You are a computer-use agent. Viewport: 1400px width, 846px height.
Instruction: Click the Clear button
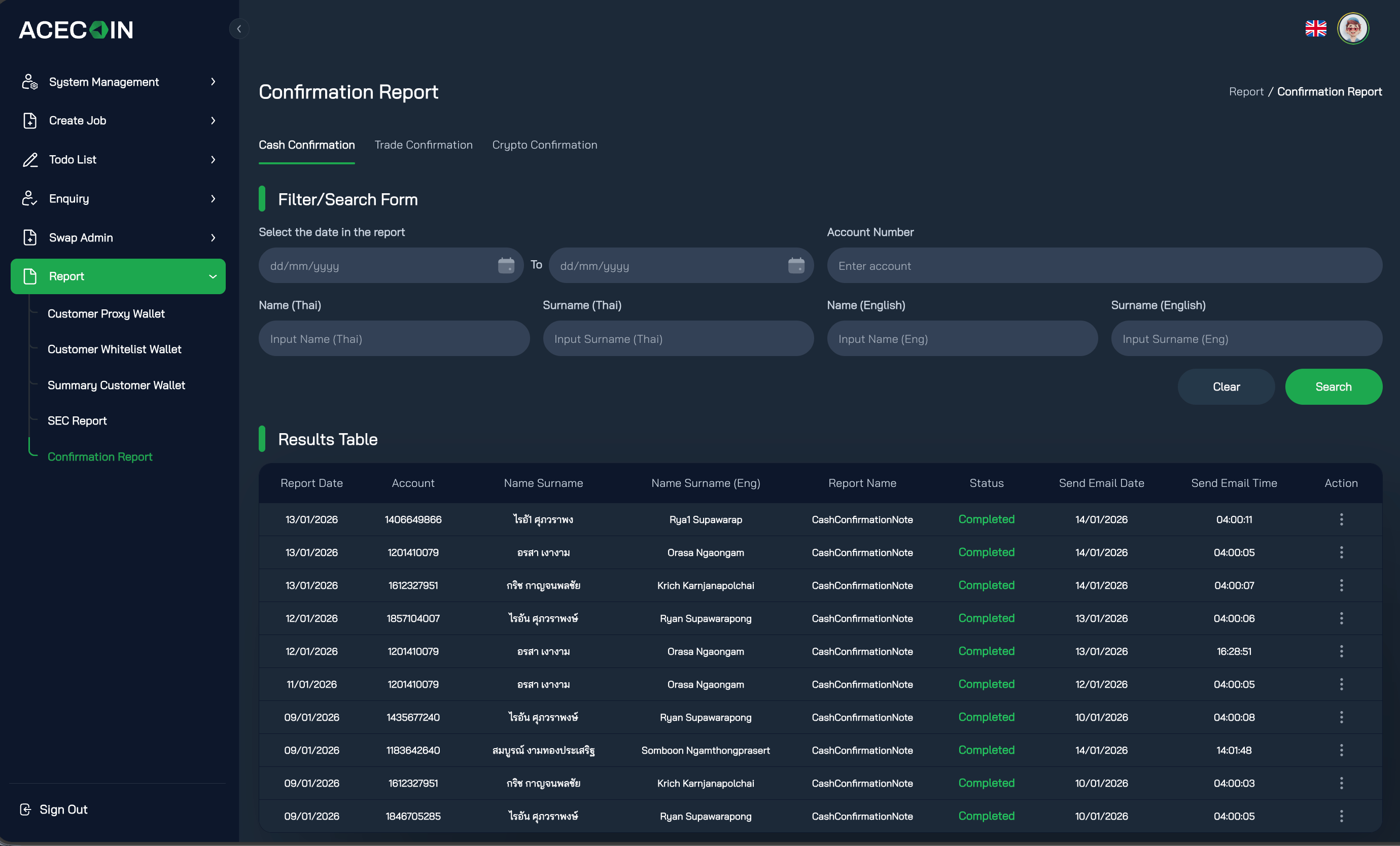click(x=1226, y=386)
